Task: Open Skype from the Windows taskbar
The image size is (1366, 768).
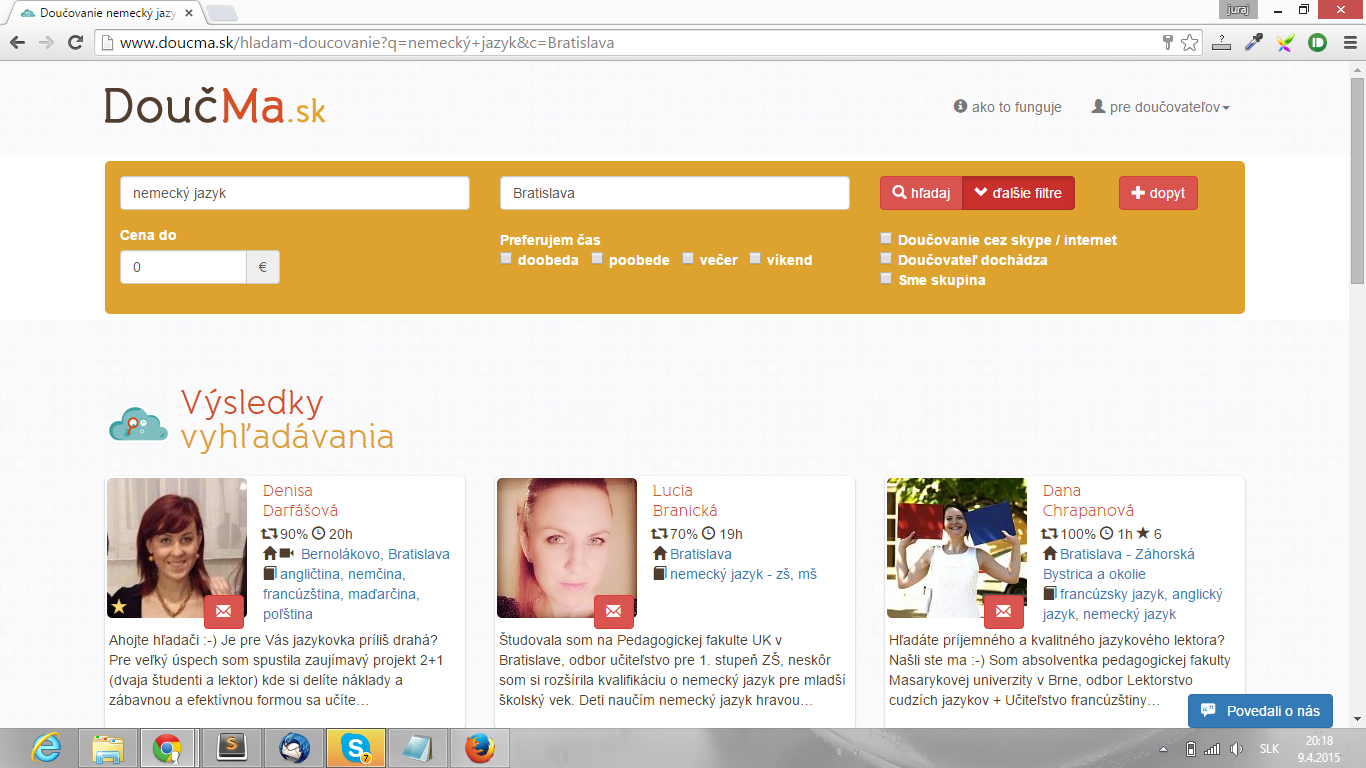Action: click(x=355, y=748)
